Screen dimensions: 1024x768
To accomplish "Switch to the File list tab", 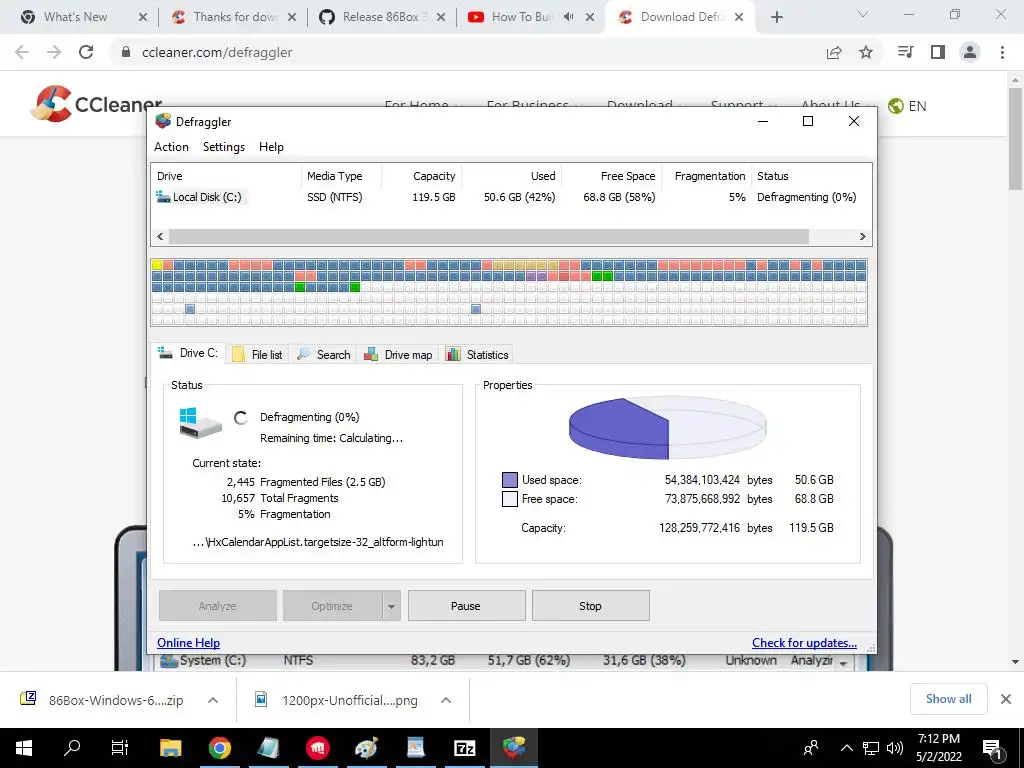I will (258, 355).
